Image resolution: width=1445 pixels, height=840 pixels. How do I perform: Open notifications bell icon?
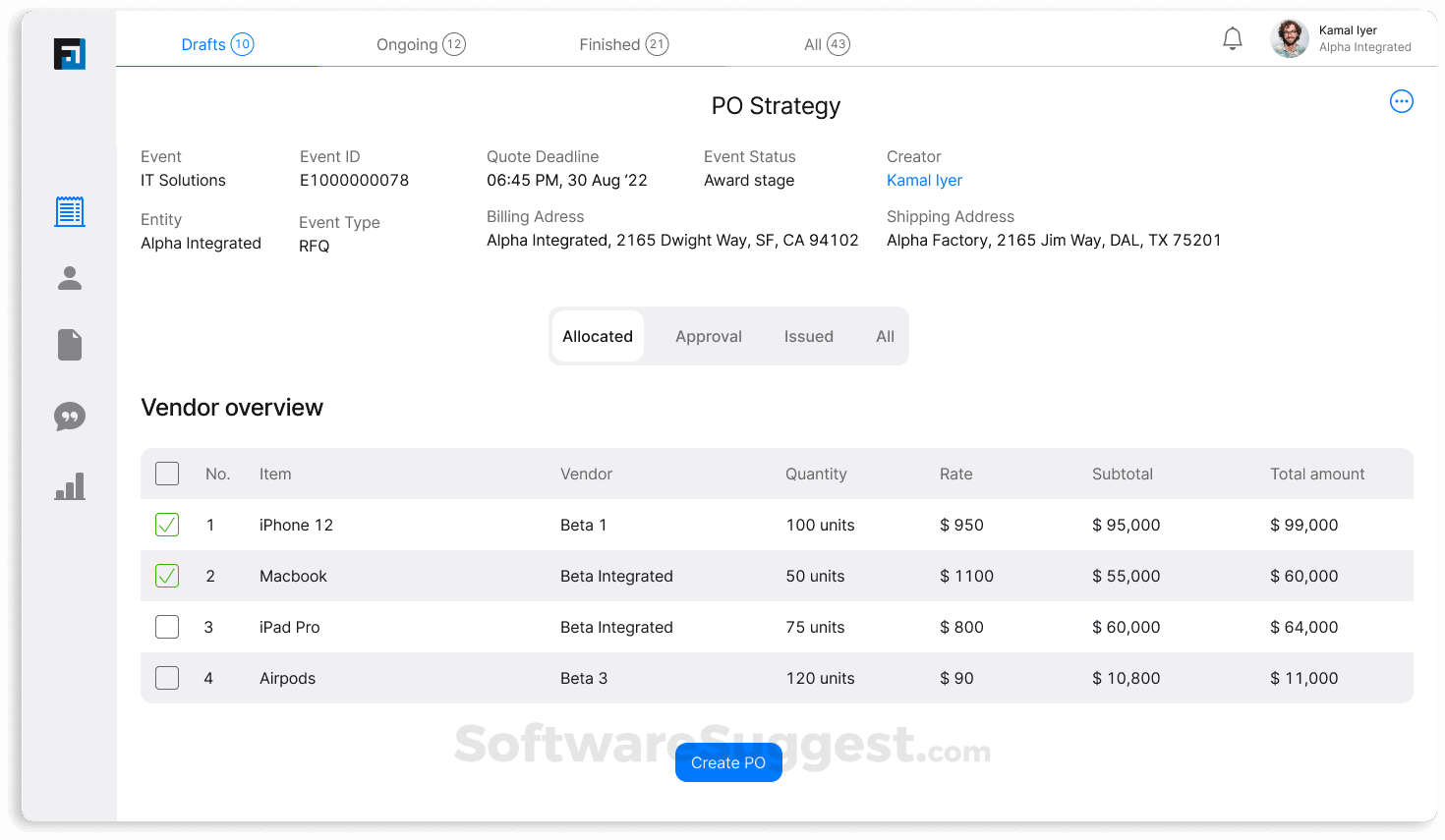(x=1233, y=37)
